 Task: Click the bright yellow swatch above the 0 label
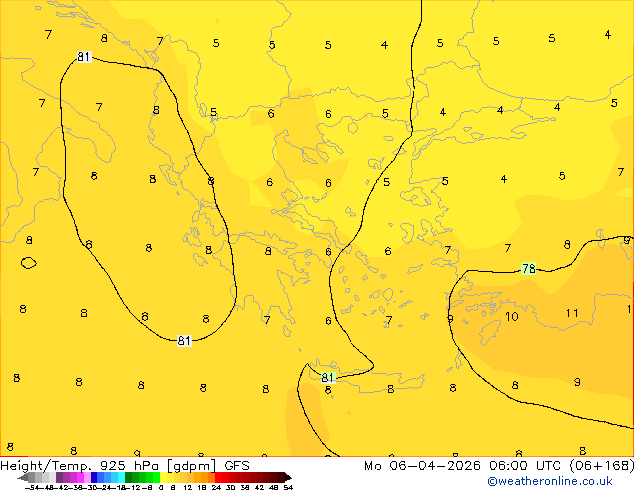click(x=163, y=477)
